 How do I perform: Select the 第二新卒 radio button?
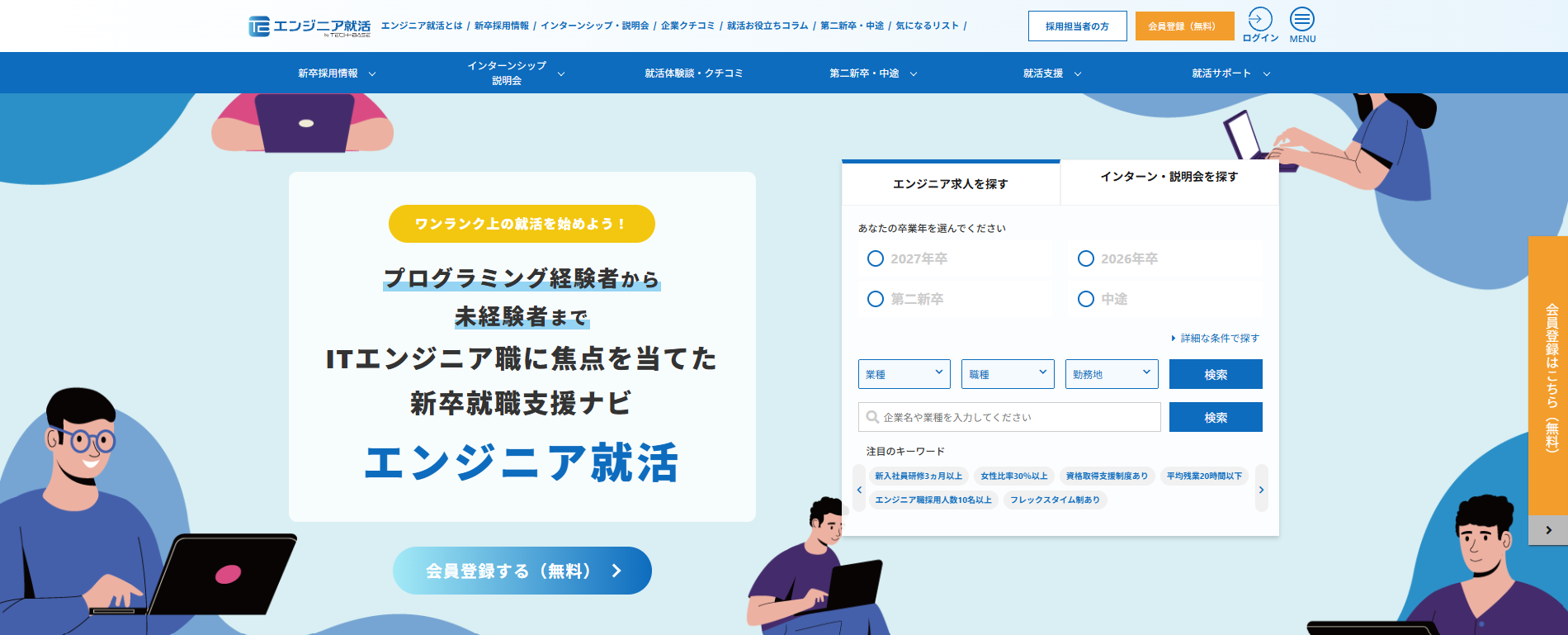click(876, 299)
